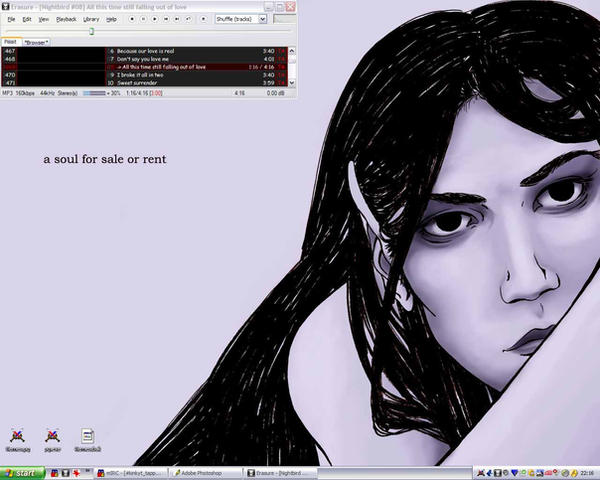Image resolution: width=600 pixels, height=480 pixels.
Task: Launch foobar2000 from the Quick Launch bar
Action: [65, 473]
